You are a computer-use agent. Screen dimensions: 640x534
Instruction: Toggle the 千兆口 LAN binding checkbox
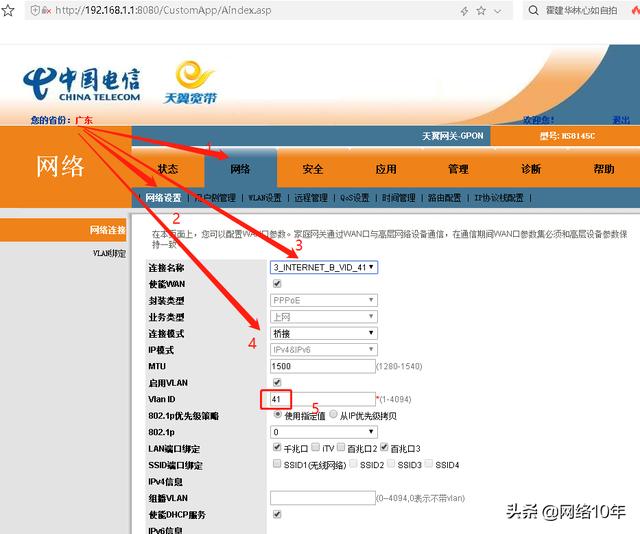(x=277, y=447)
